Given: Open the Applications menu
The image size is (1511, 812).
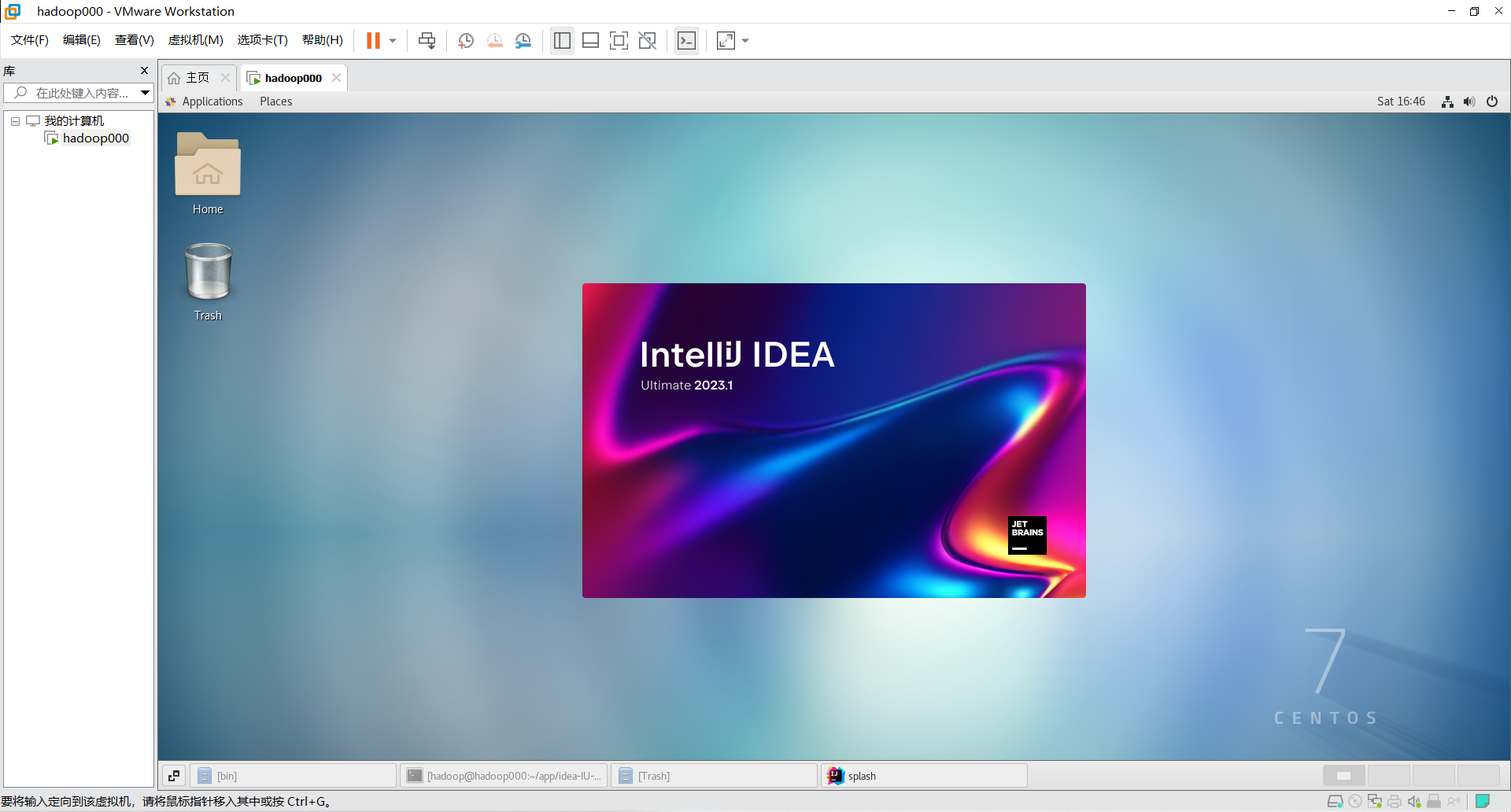Looking at the screenshot, I should [x=212, y=101].
